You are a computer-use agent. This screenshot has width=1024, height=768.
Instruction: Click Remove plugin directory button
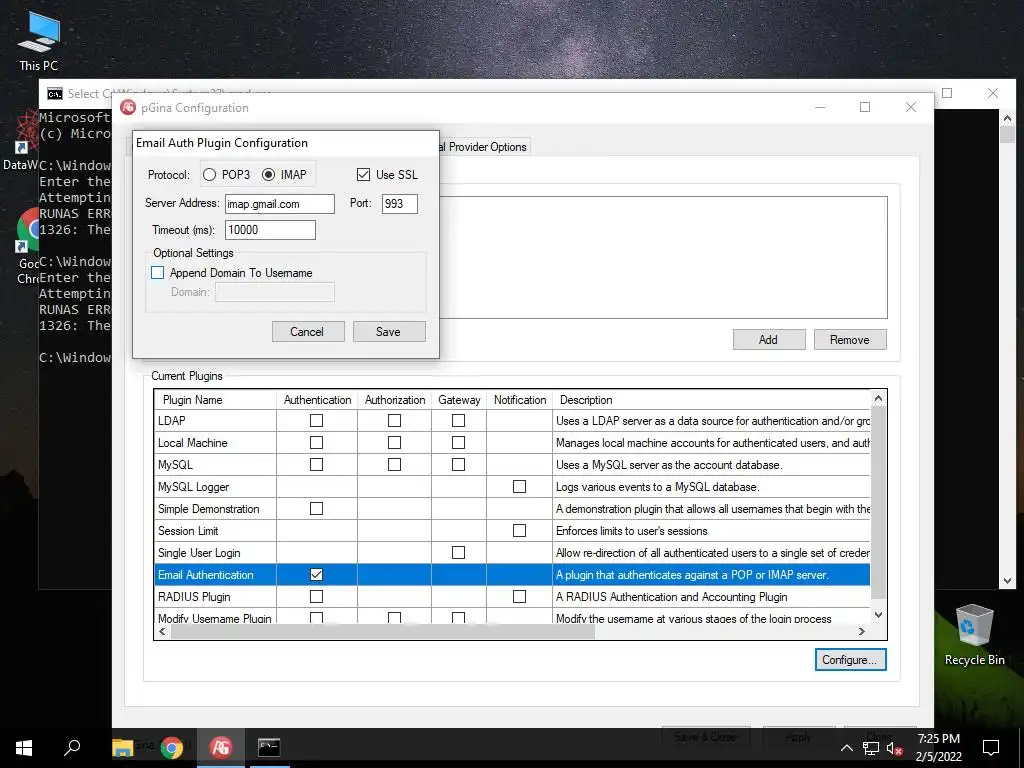850,340
